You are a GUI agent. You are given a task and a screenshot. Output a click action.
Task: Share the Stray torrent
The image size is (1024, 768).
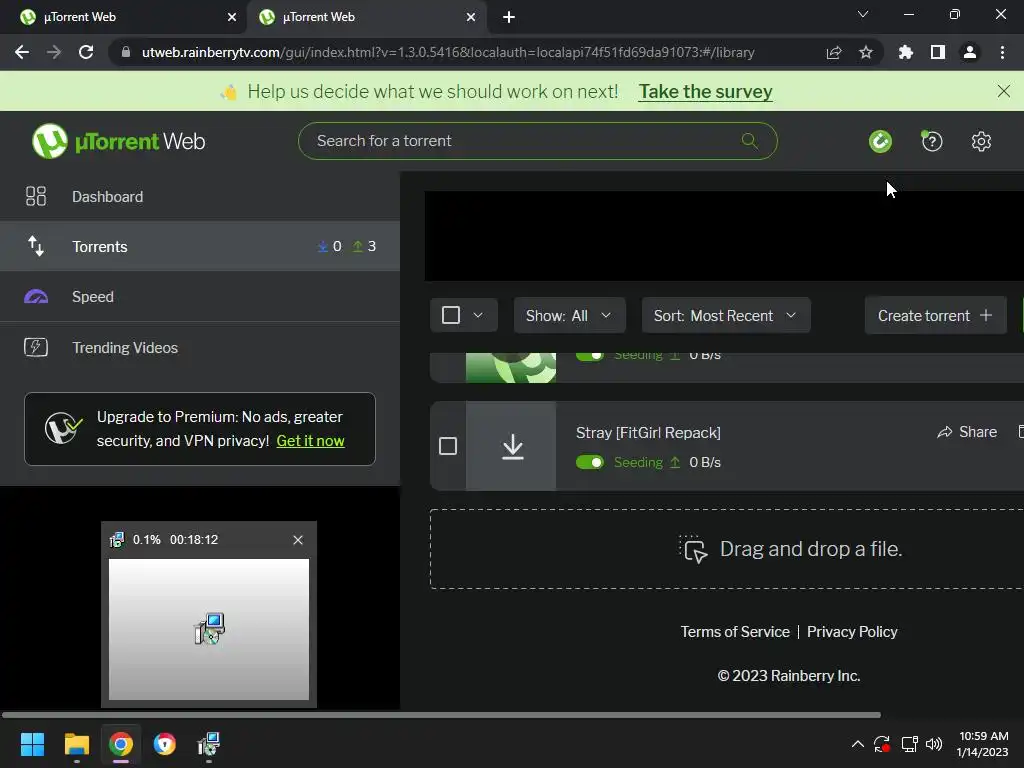[x=967, y=432]
